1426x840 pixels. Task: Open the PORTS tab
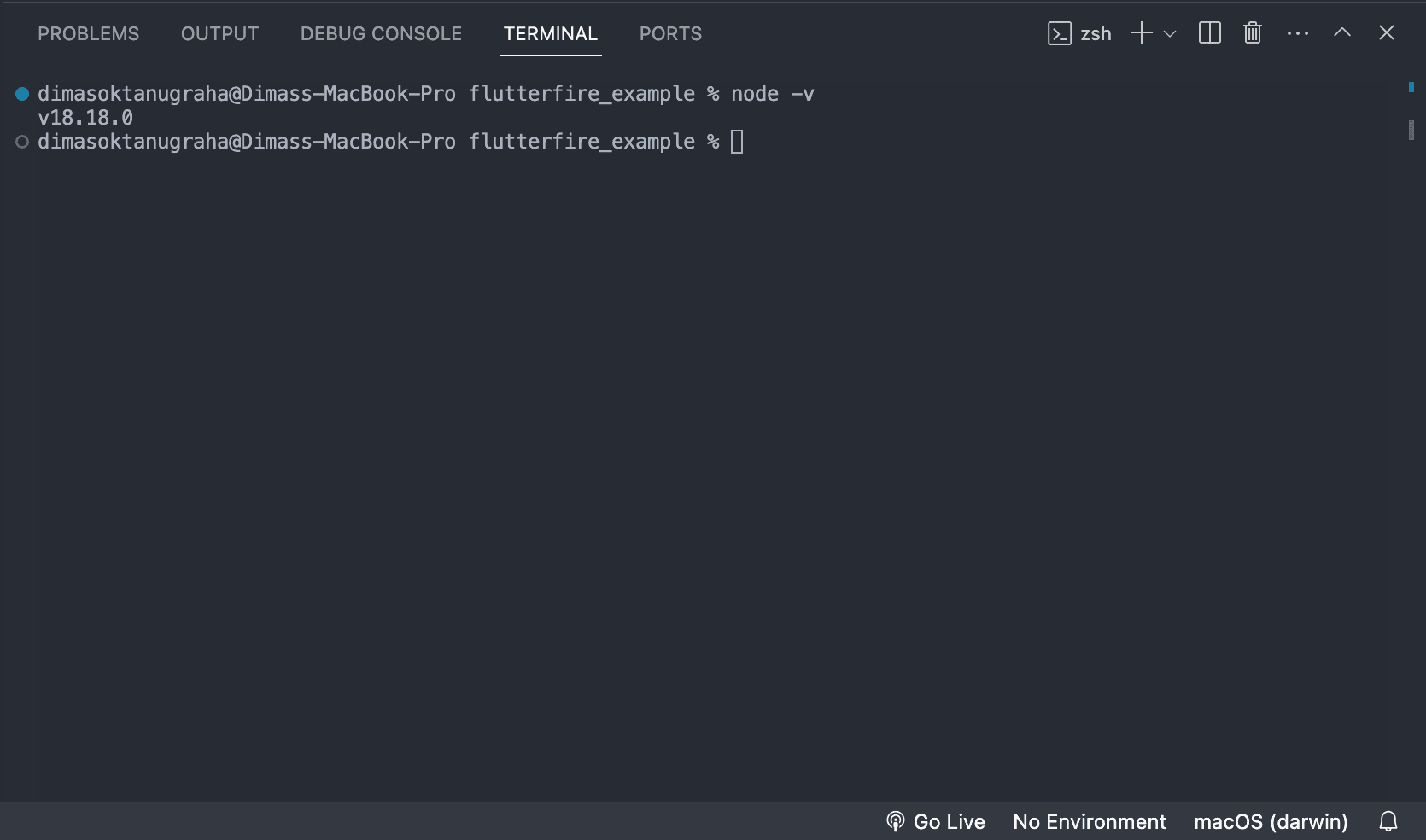[x=670, y=33]
